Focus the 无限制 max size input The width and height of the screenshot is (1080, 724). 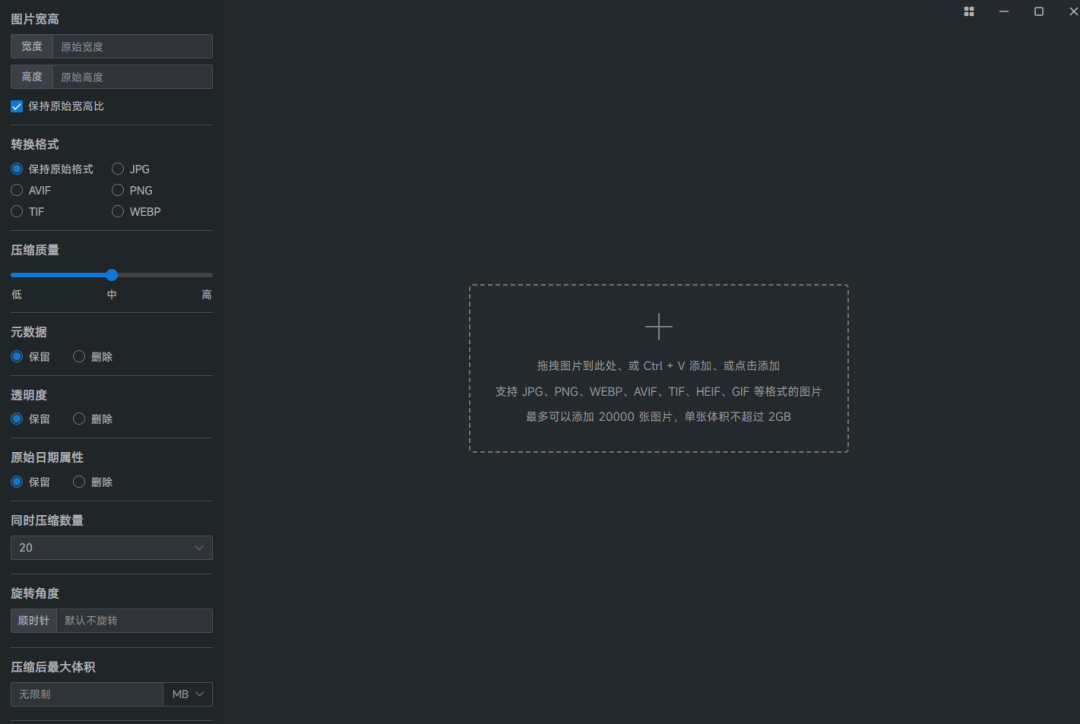coord(87,694)
